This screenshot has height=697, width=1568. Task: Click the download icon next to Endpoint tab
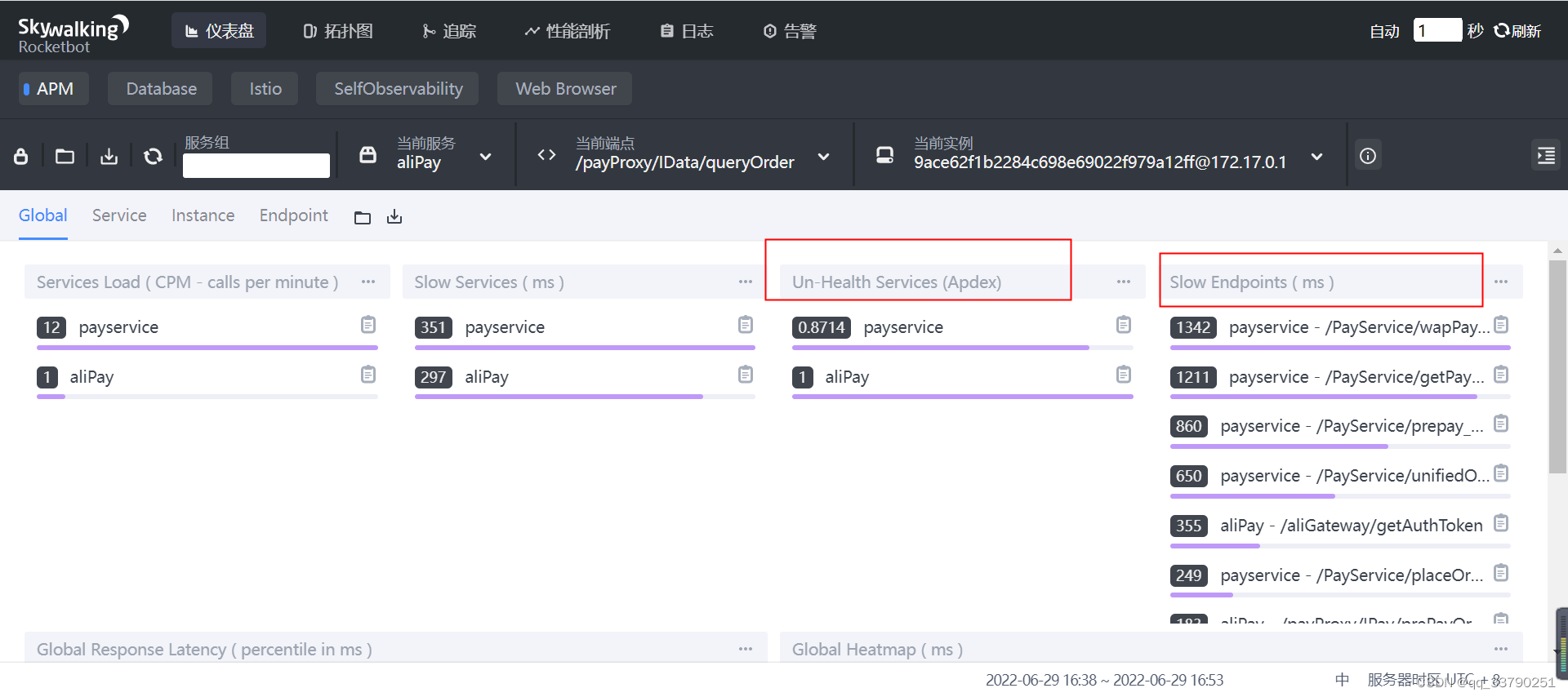(x=394, y=216)
